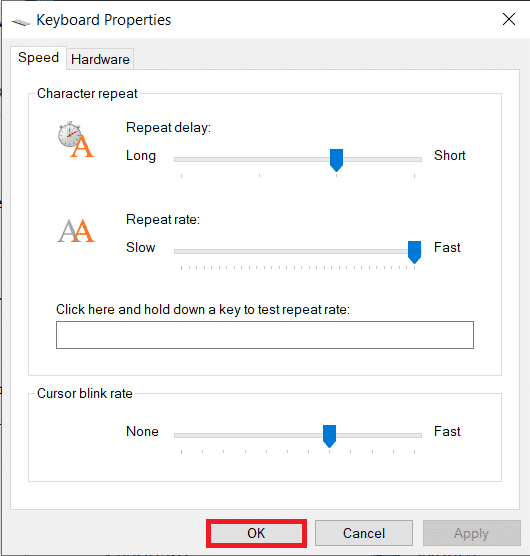Click the Apply button
This screenshot has width=530, height=556.
pyautogui.click(x=472, y=533)
